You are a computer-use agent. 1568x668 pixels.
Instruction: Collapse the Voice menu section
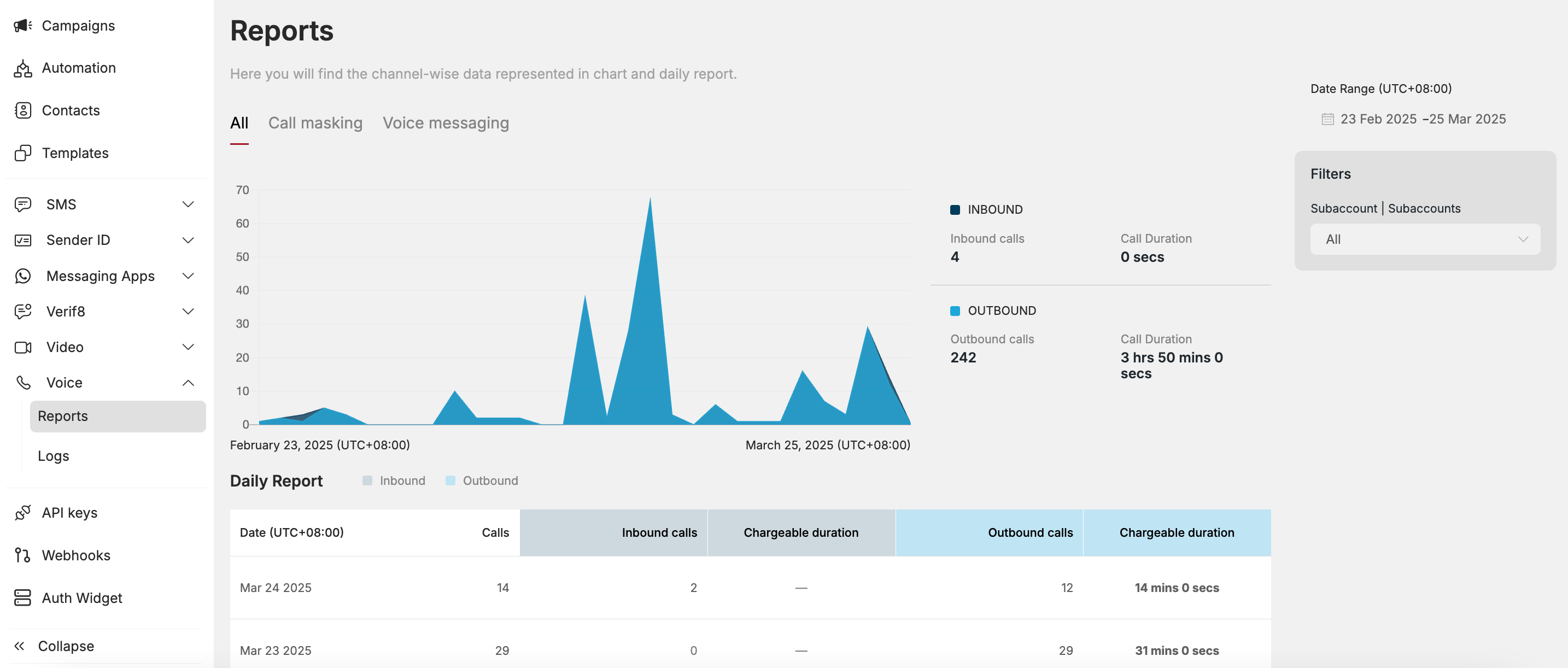click(188, 383)
